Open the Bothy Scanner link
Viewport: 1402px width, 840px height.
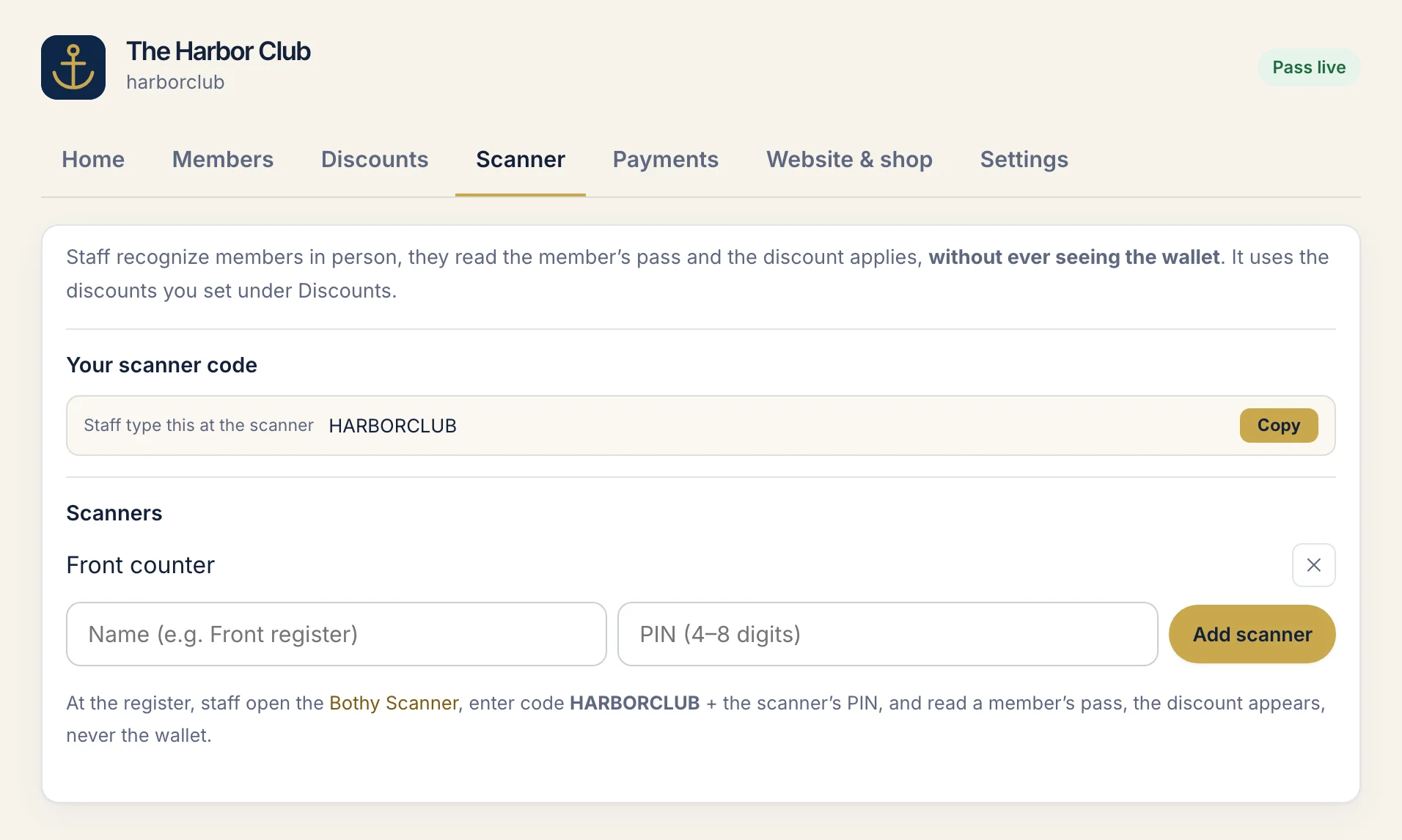click(394, 703)
